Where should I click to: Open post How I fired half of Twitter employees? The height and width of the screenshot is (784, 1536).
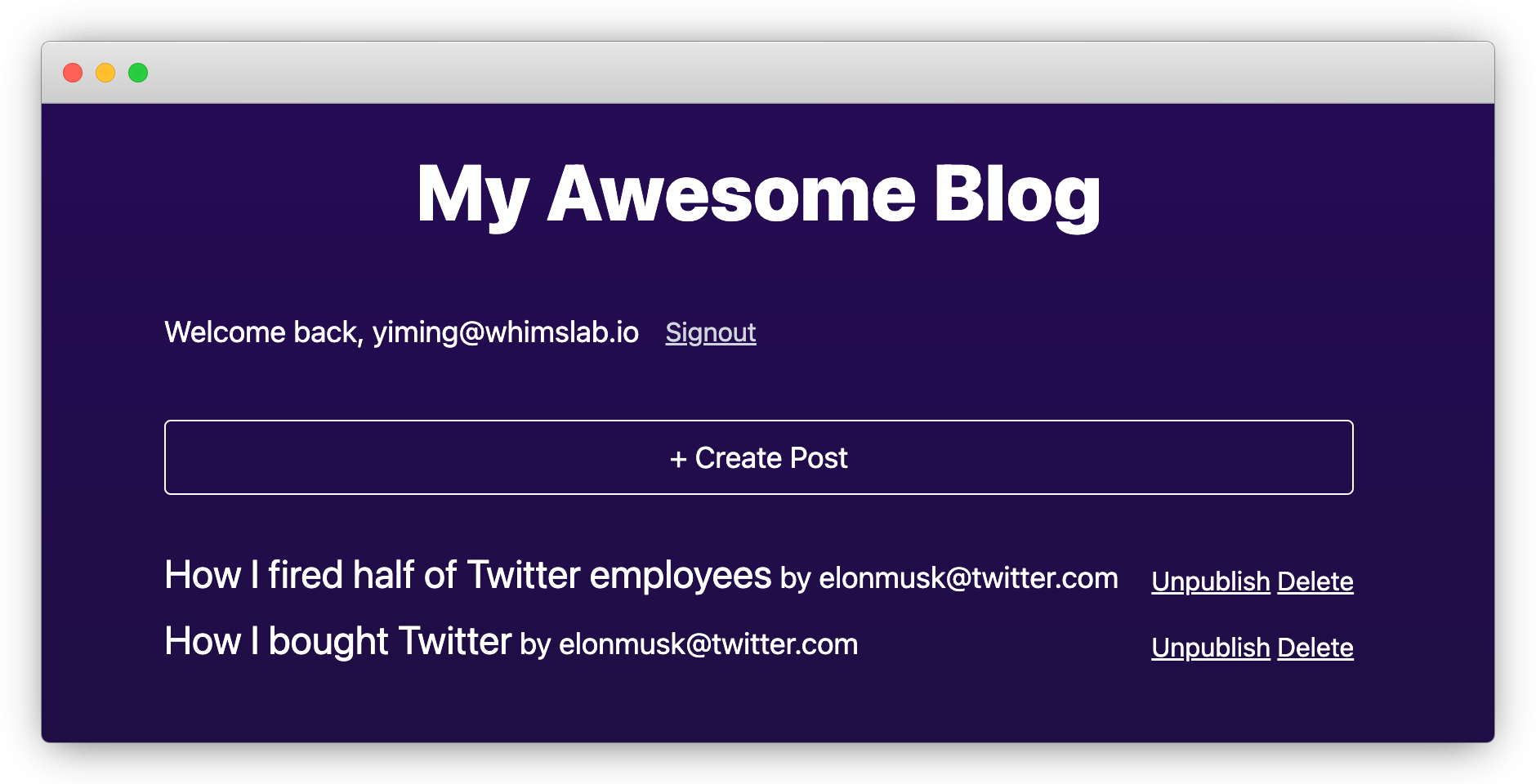click(467, 575)
